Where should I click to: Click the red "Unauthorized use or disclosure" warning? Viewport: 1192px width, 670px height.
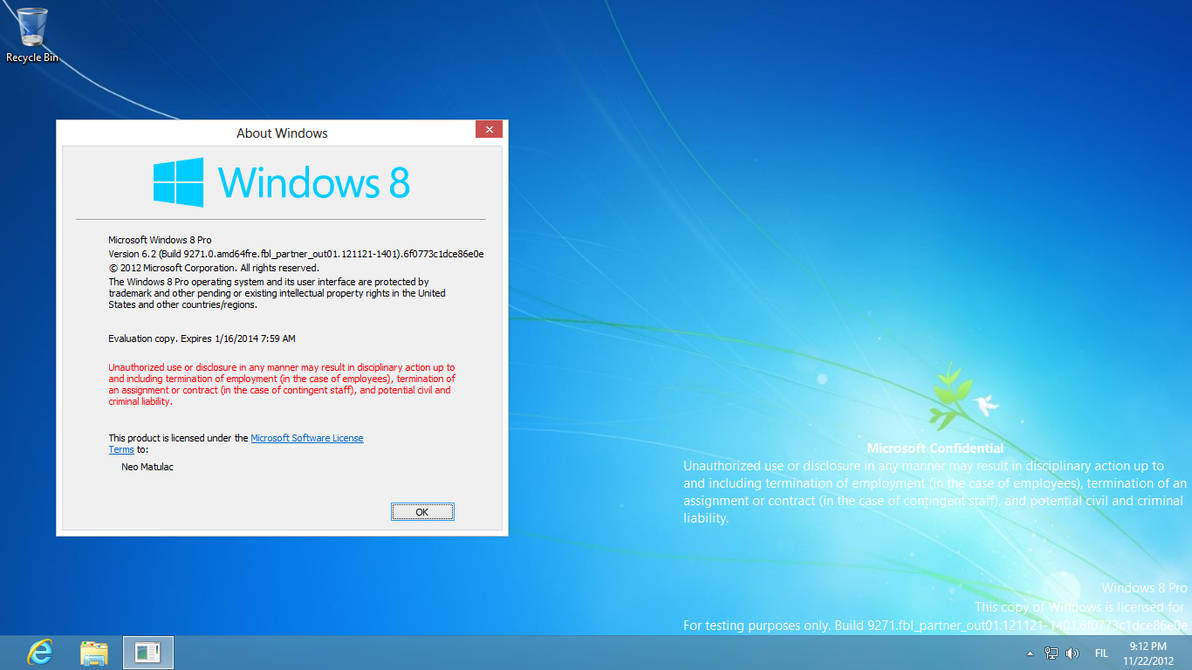(x=282, y=384)
